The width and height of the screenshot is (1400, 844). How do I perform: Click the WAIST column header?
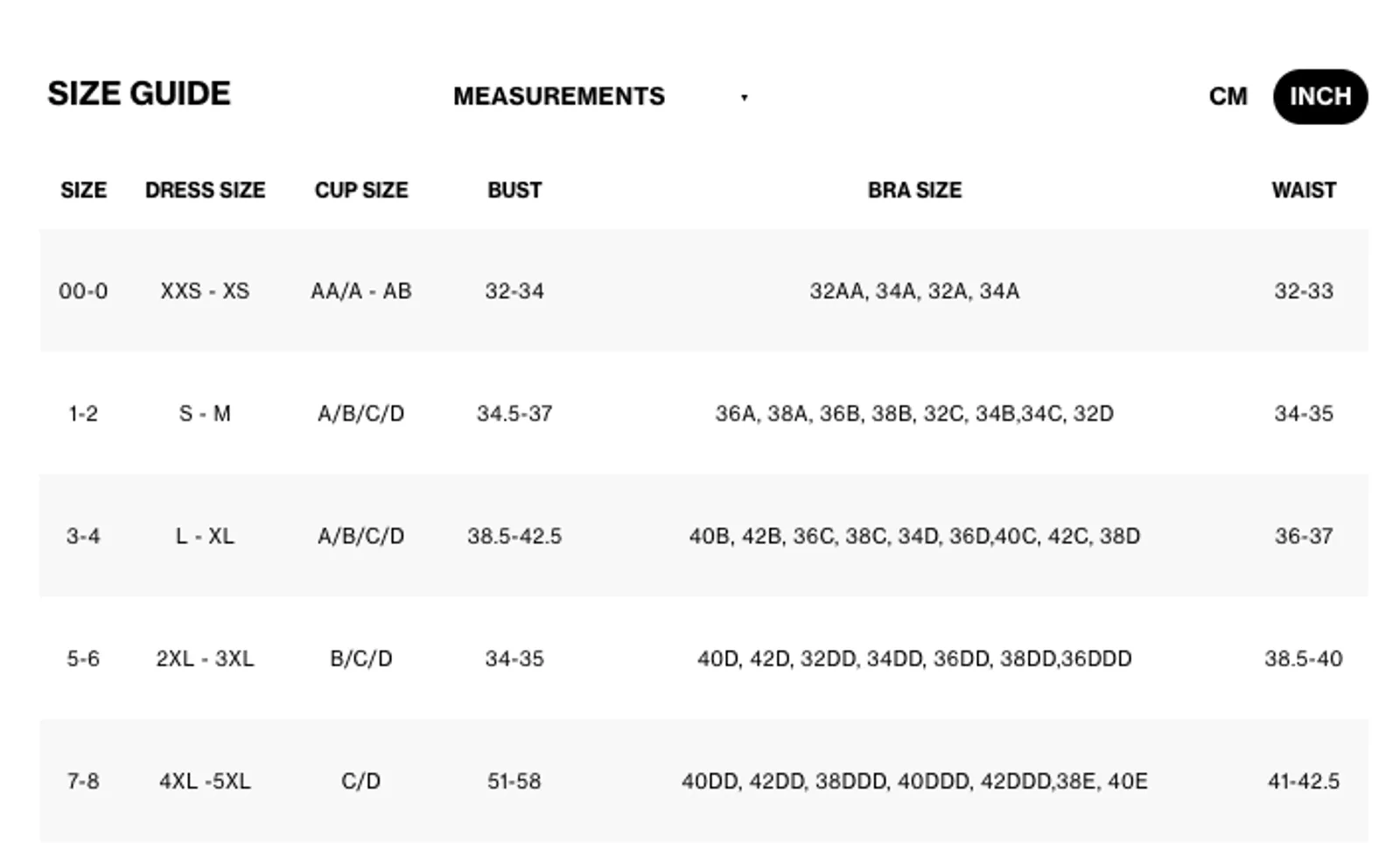[1304, 190]
